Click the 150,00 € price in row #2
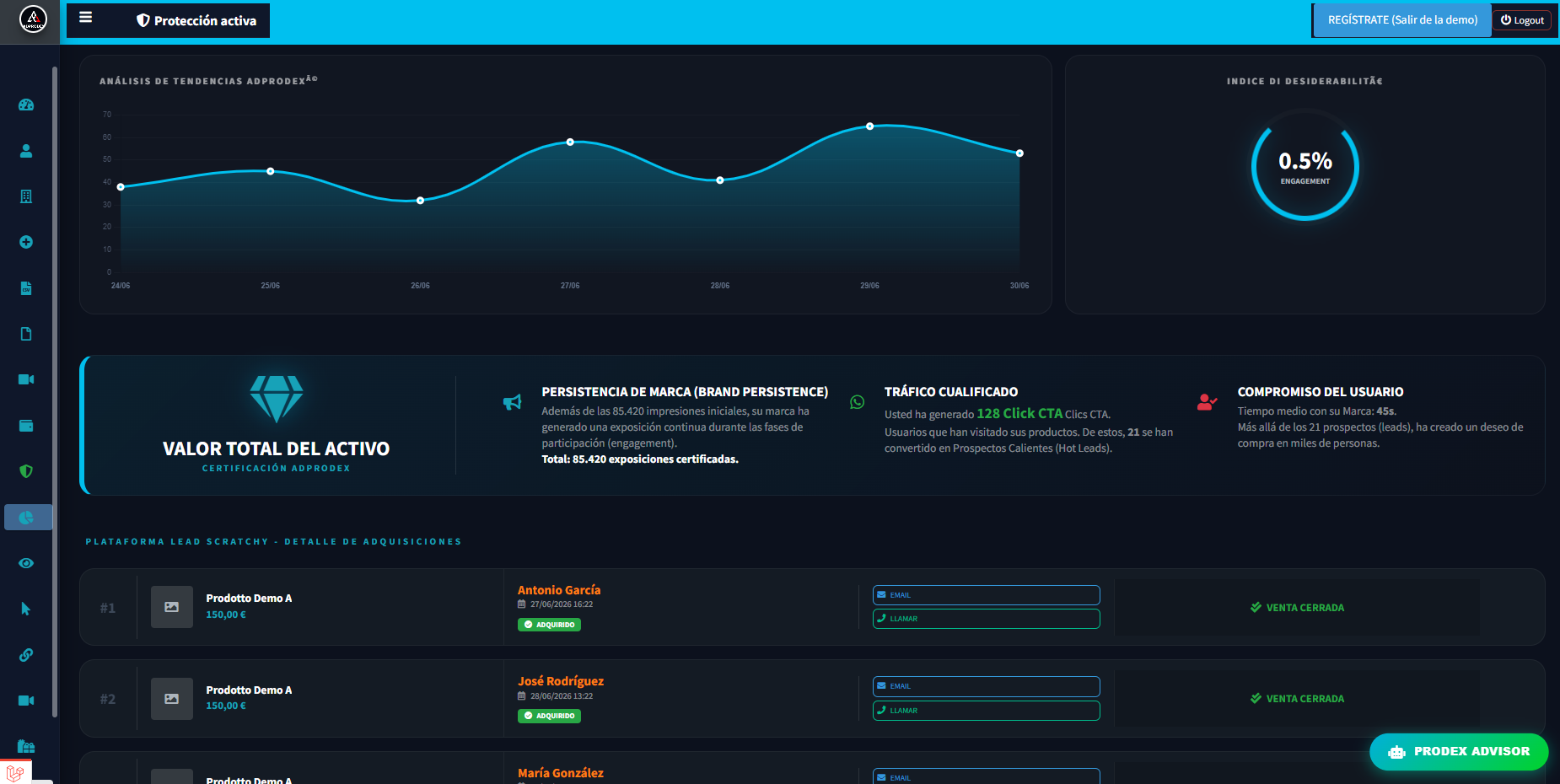 pyautogui.click(x=226, y=706)
